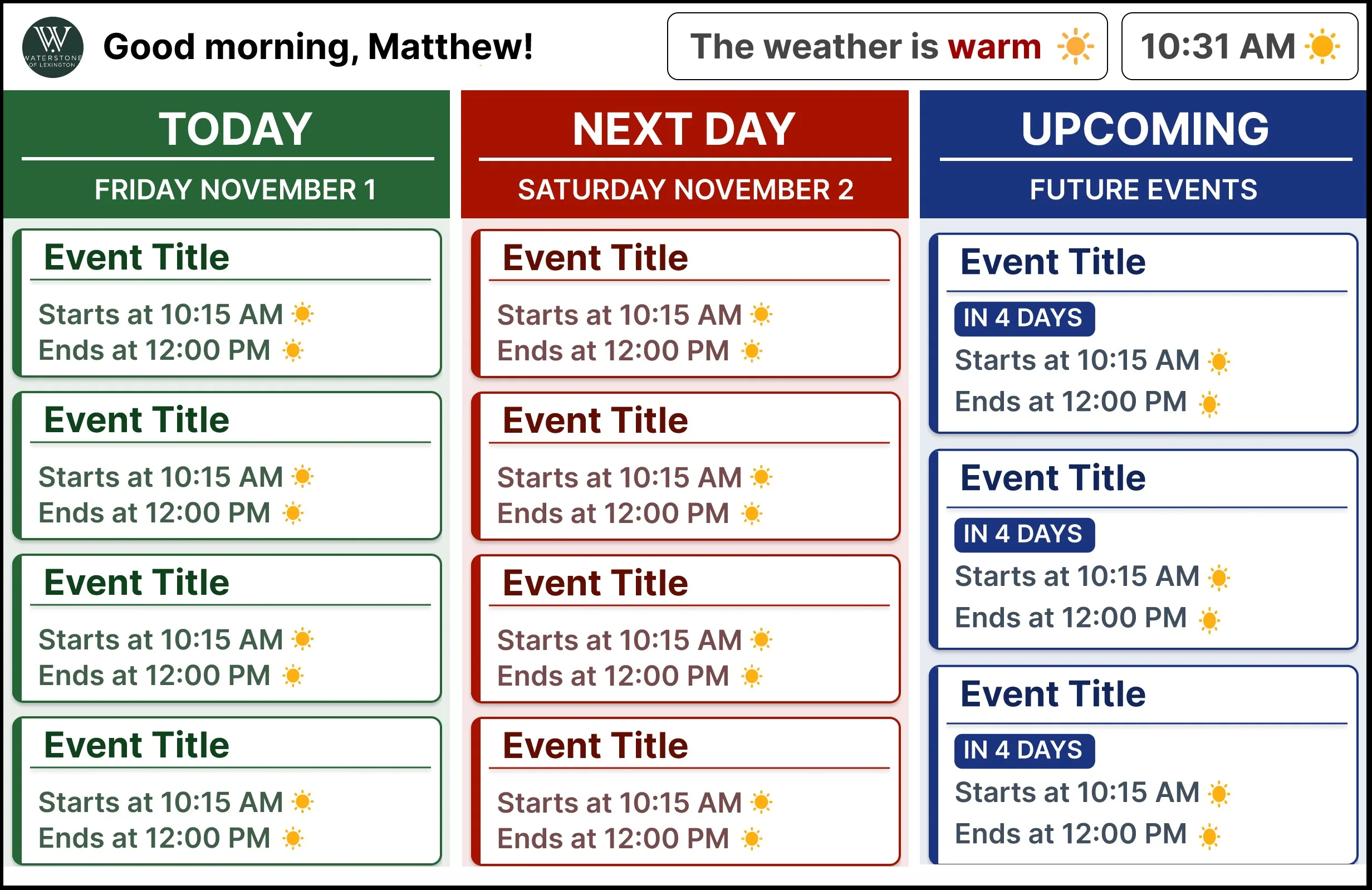Click start-time sun icon in third Next Day event
Screen dimensions: 1372x890
(x=761, y=640)
